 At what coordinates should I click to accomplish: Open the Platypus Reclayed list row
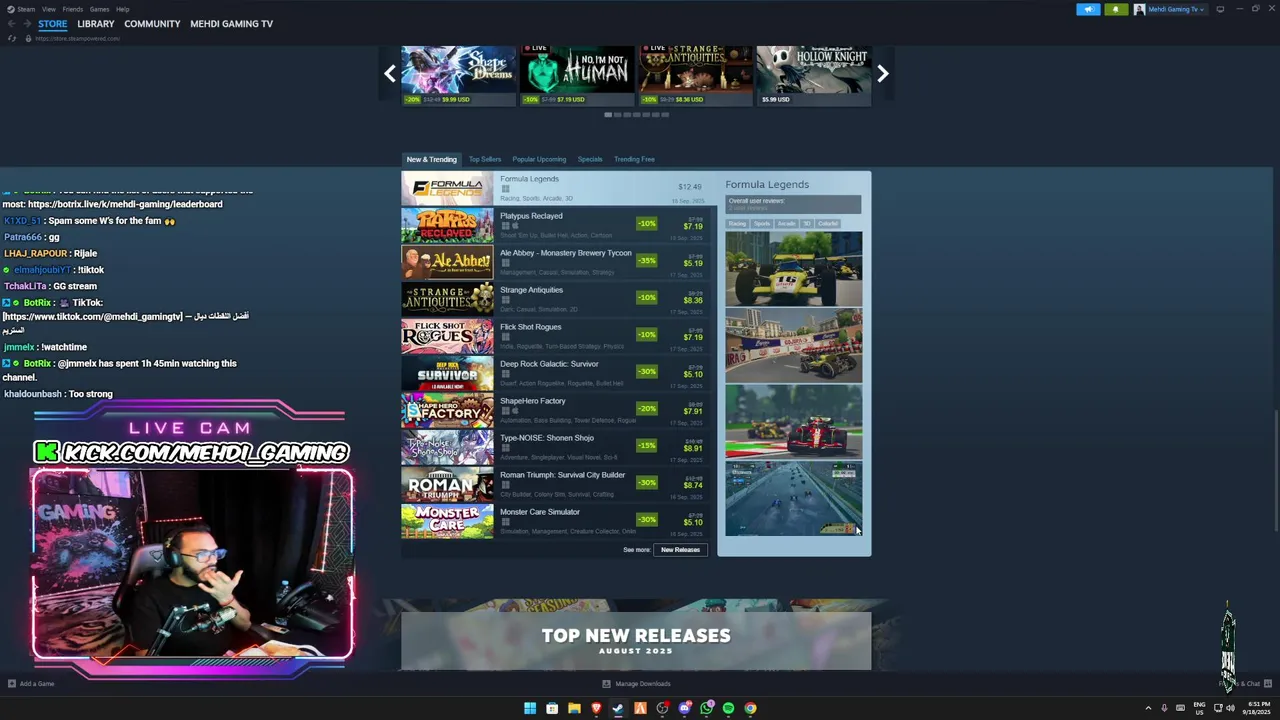click(x=559, y=225)
